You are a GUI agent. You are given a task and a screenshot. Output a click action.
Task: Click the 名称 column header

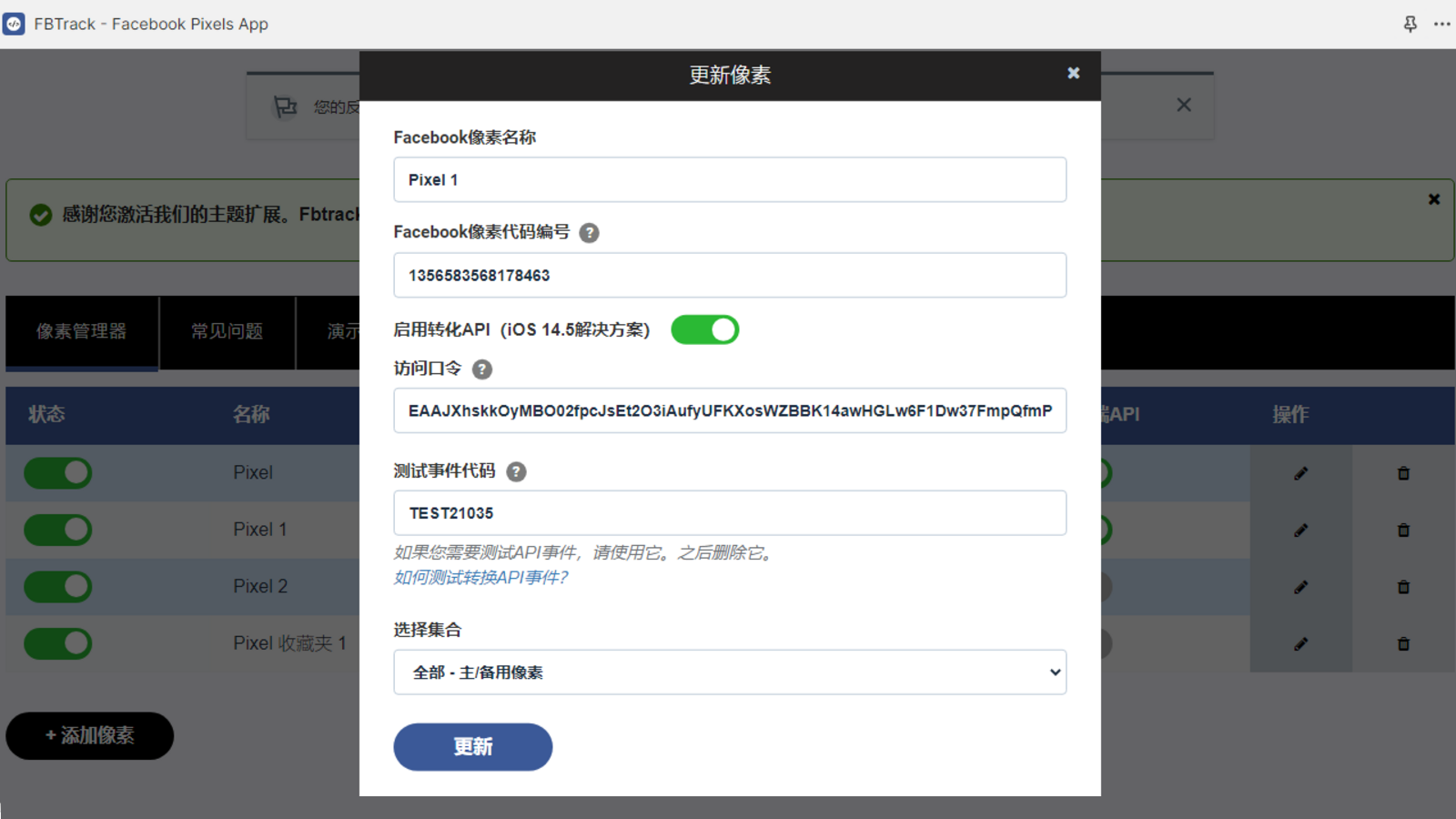pos(251,415)
